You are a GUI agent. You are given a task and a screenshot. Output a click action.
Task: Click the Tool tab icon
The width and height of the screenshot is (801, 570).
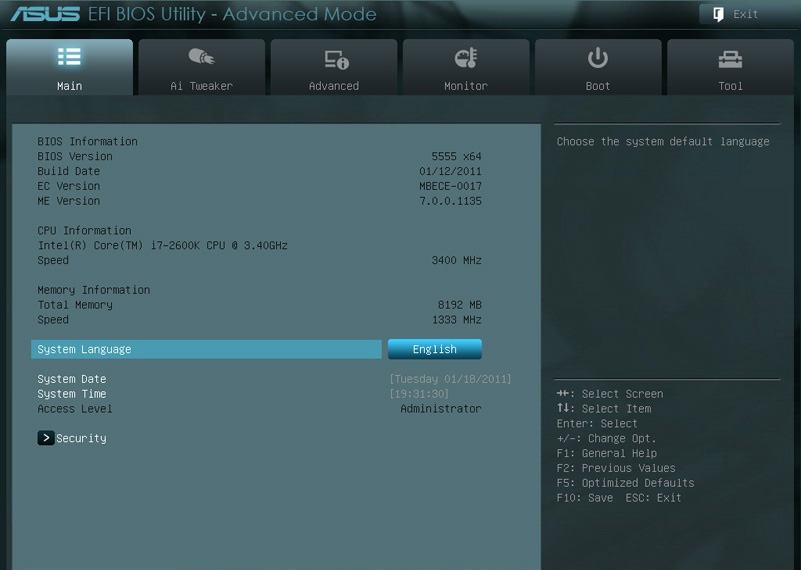coord(730,59)
